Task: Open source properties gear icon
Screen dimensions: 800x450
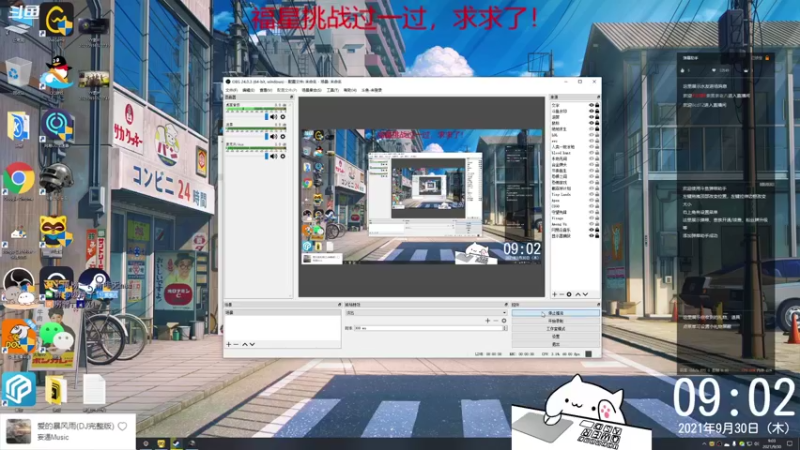Action: pos(569,294)
